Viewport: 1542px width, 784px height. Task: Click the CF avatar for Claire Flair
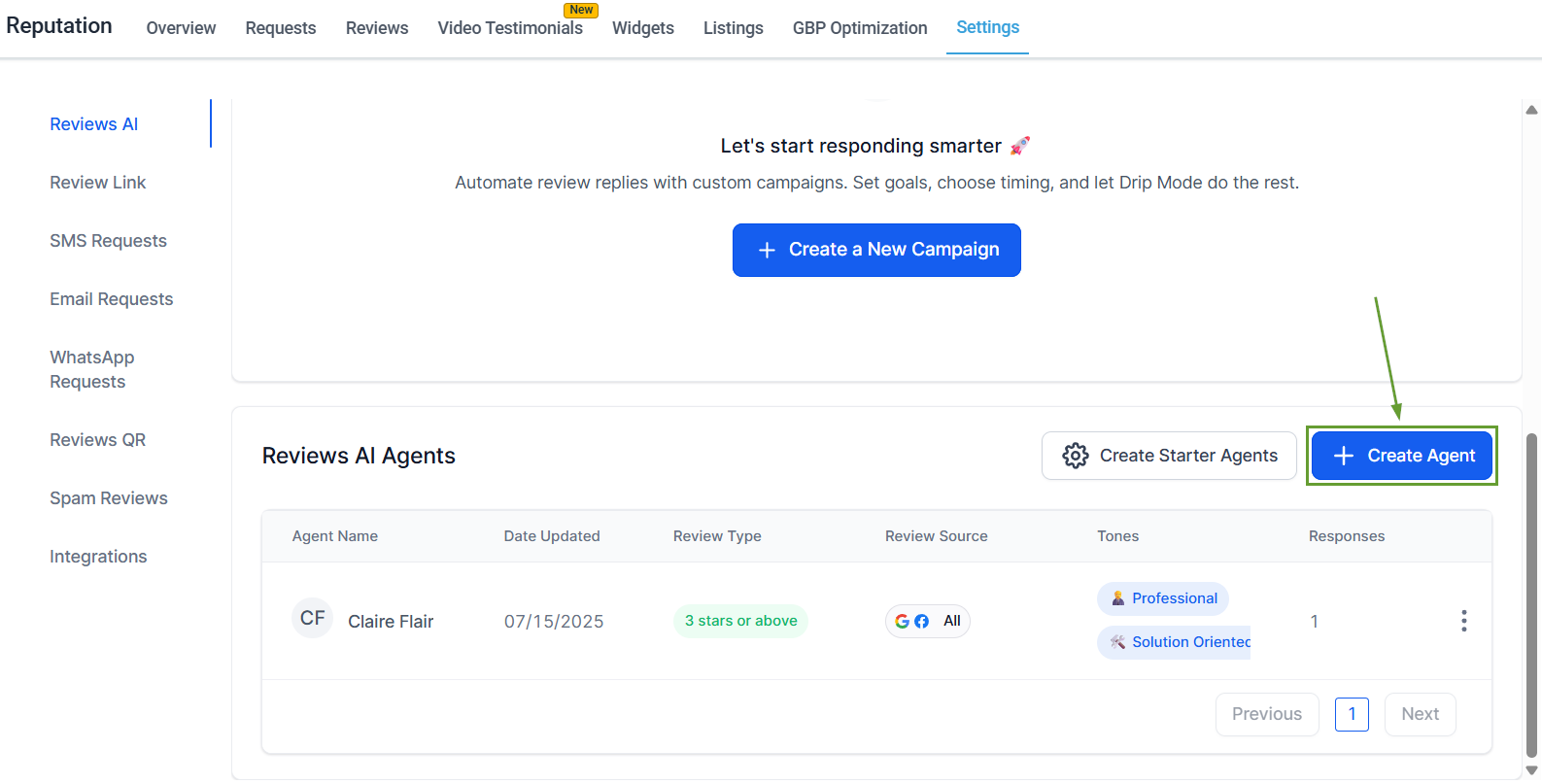312,619
